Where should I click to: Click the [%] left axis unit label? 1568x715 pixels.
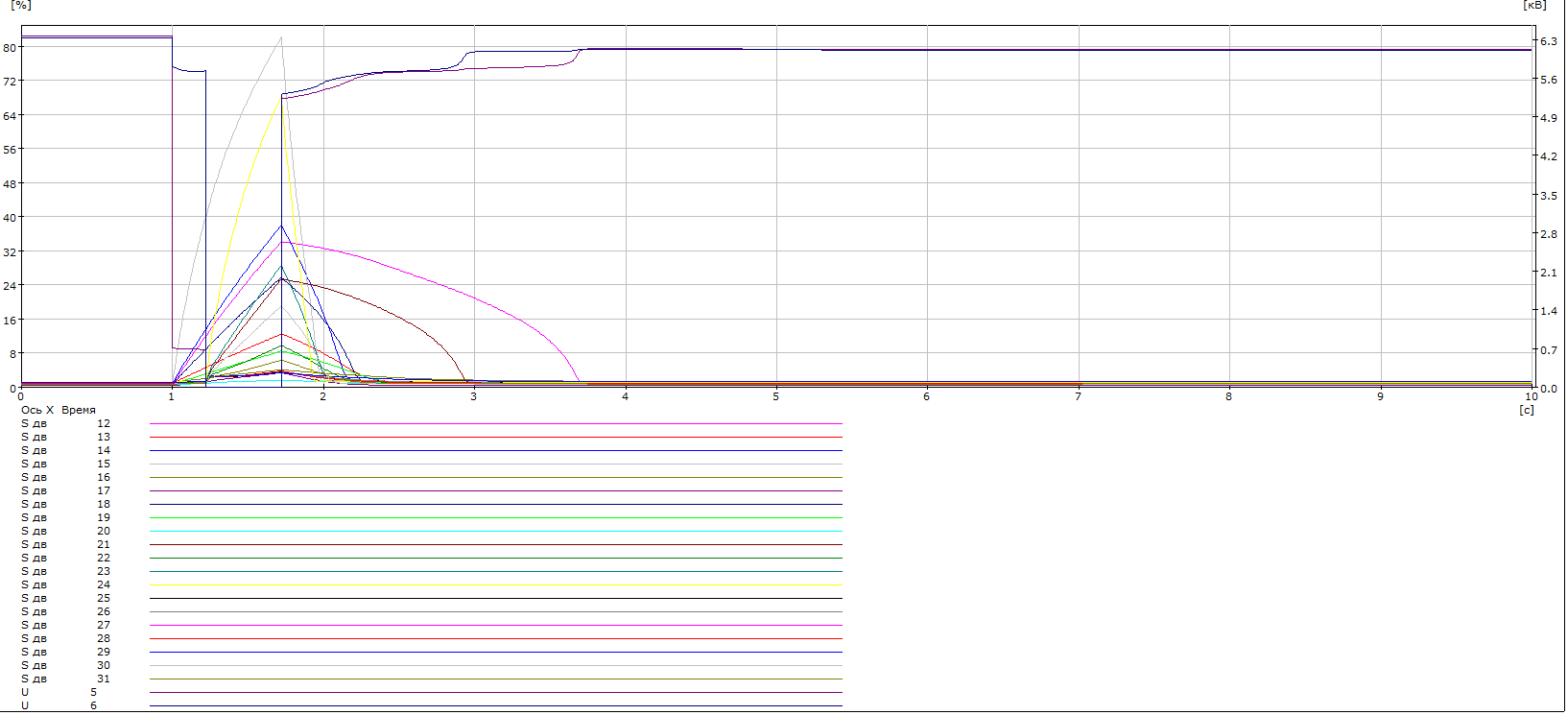point(20,5)
